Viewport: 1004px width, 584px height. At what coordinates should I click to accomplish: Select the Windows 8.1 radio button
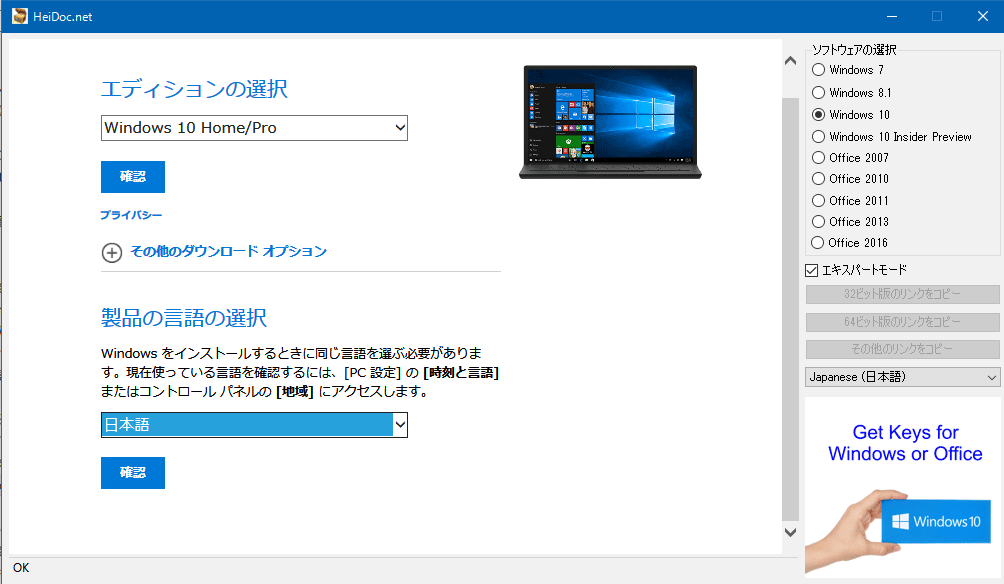818,92
